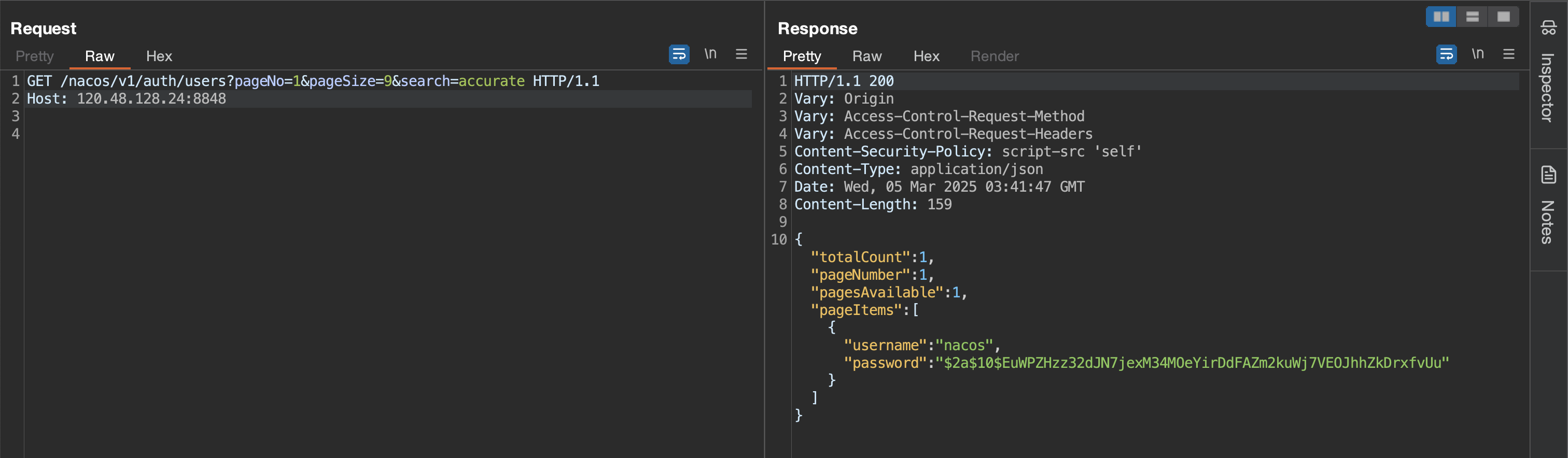Open the Response panel options menu
Viewport: 1568px width, 458px height.
pos(1509,54)
